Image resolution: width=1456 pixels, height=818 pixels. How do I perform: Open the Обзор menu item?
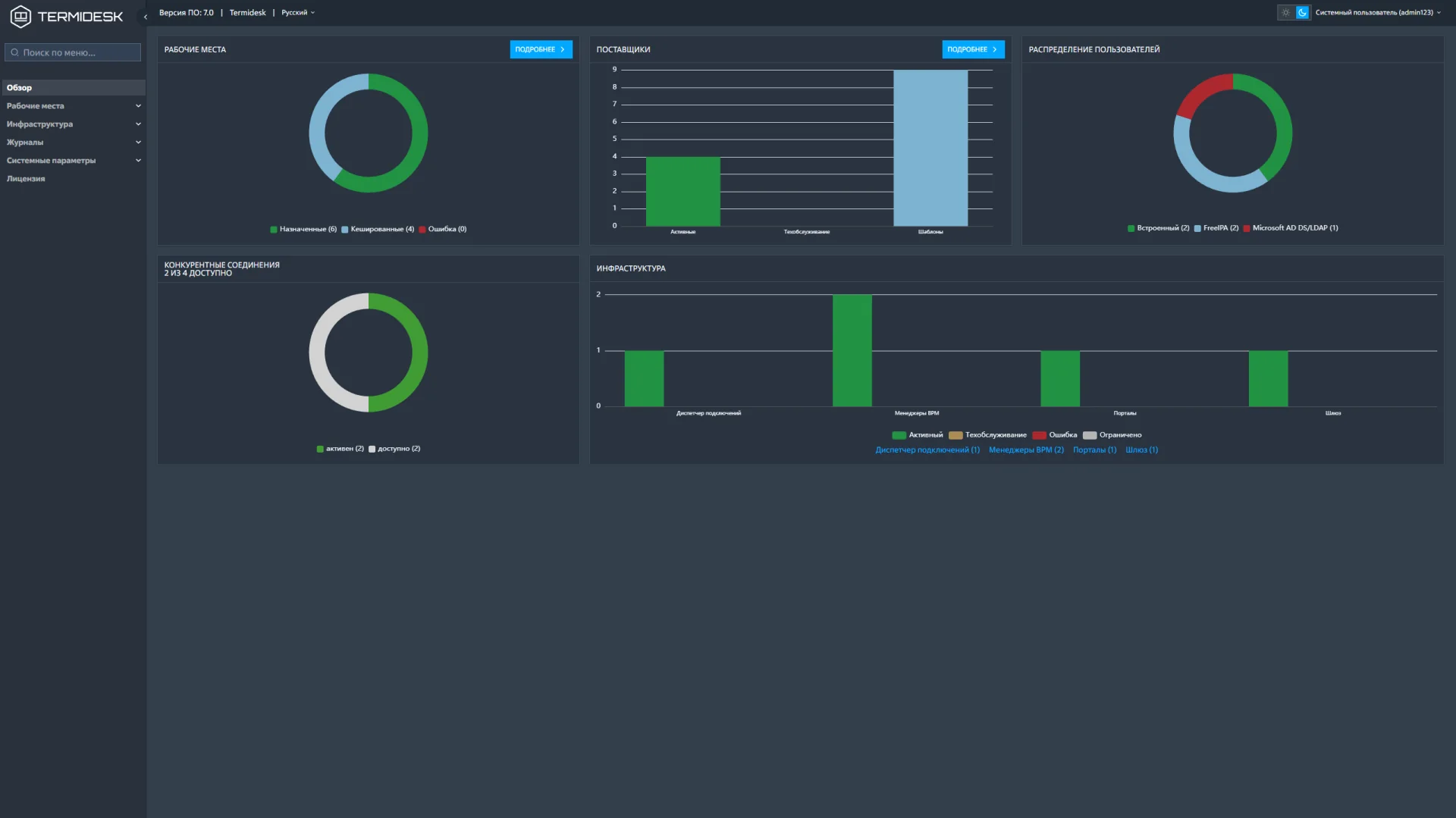coord(73,88)
